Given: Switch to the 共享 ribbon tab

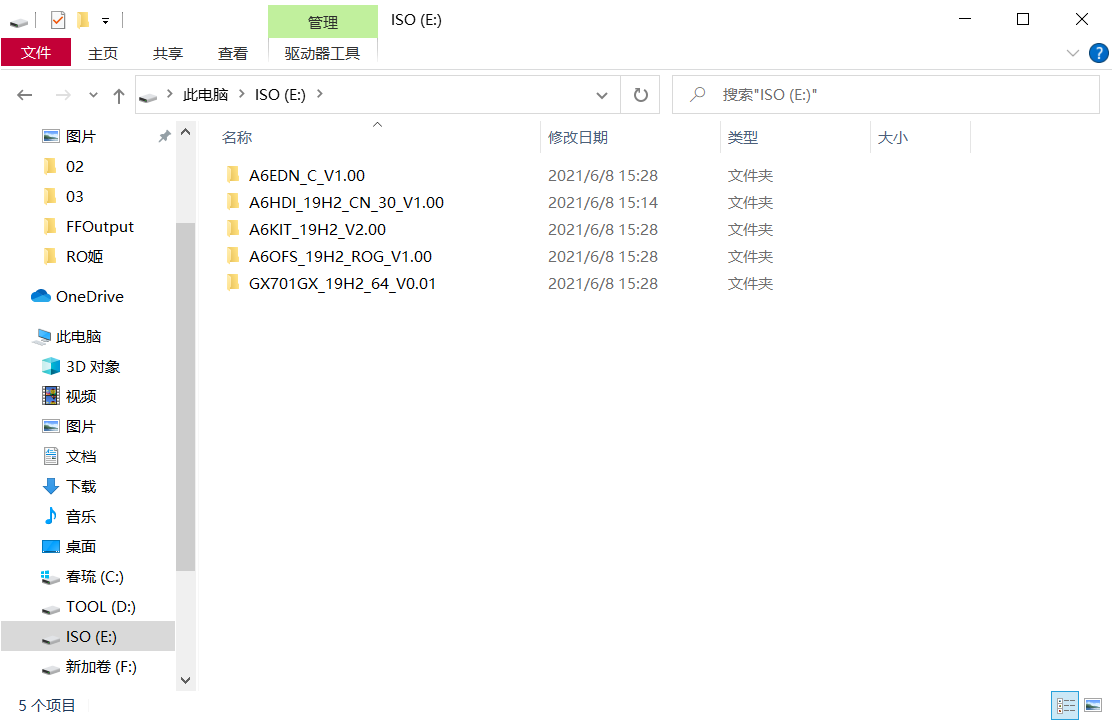Looking at the screenshot, I should (168, 53).
